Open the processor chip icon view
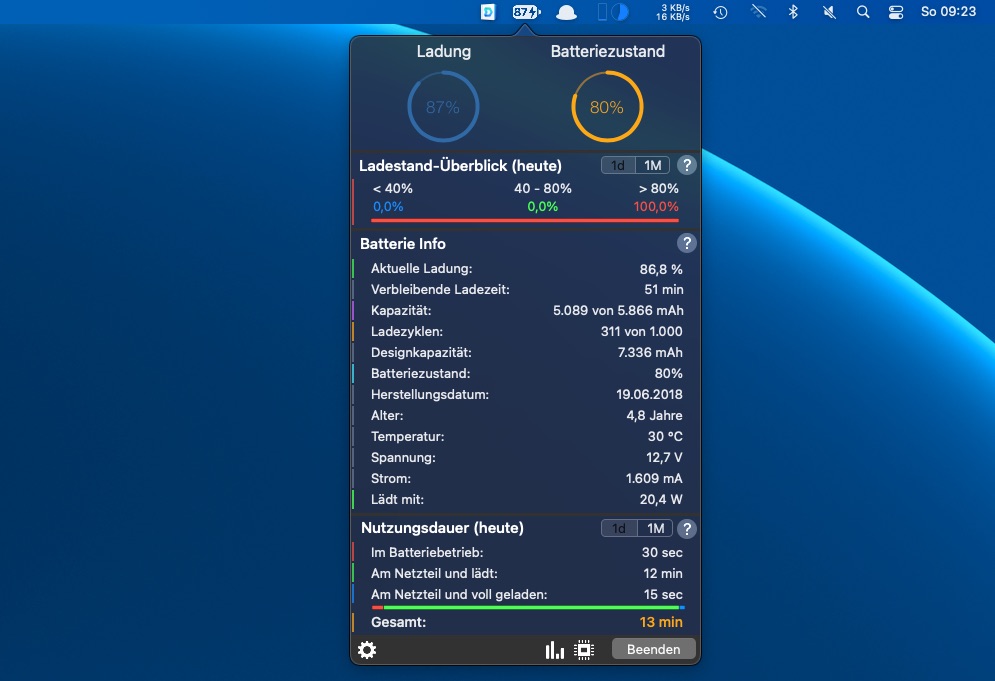This screenshot has width=995, height=681. click(584, 650)
